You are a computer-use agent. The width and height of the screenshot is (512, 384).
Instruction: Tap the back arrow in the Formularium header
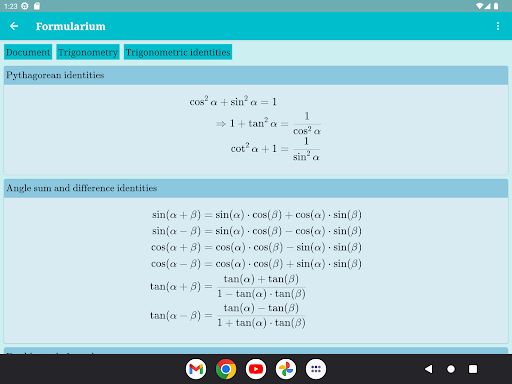click(14, 26)
